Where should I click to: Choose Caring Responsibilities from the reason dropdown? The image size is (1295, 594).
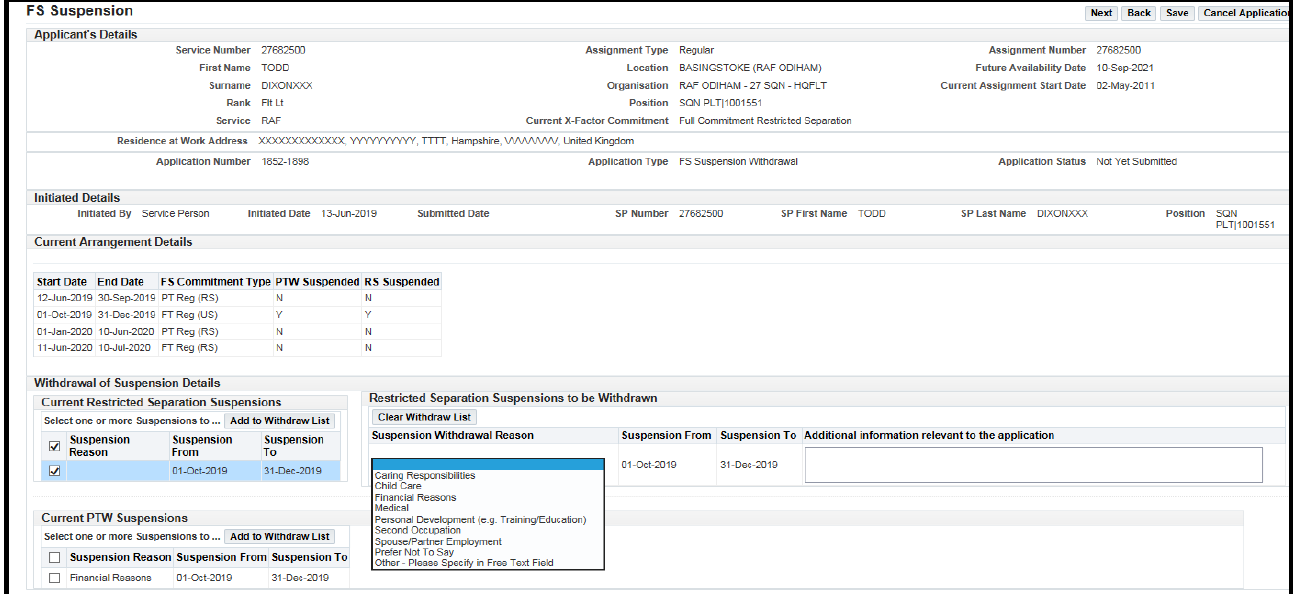[425, 476]
